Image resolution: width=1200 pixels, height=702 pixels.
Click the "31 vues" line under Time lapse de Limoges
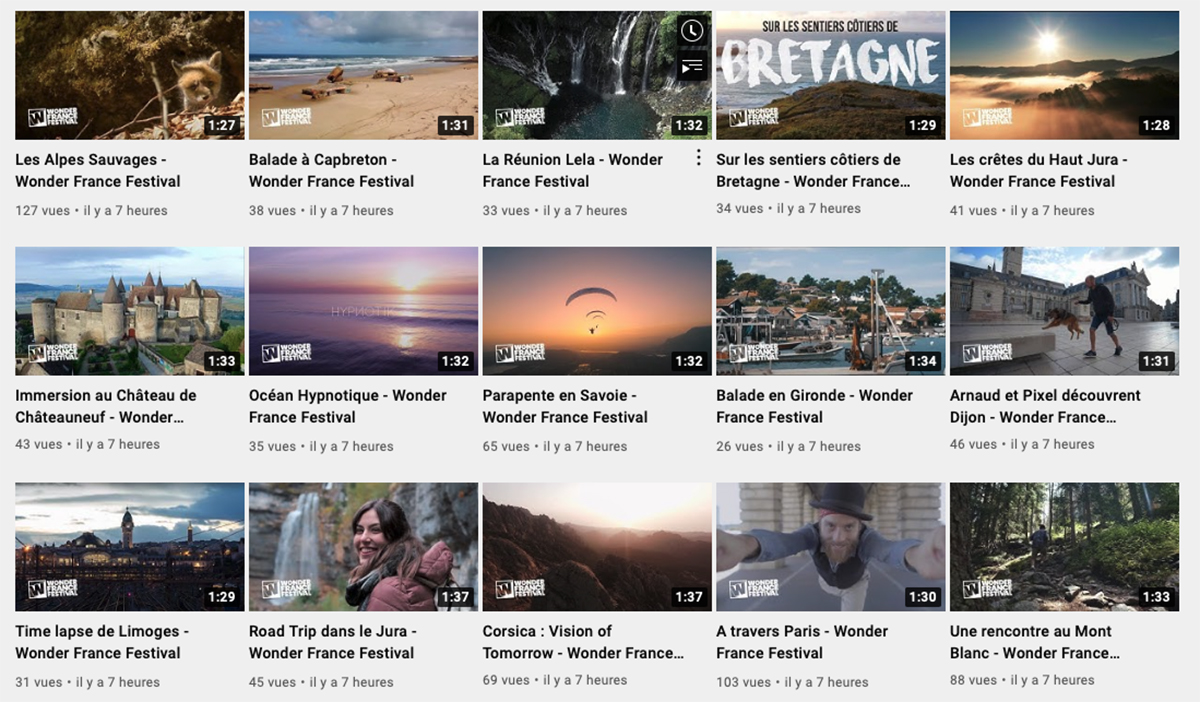click(88, 682)
